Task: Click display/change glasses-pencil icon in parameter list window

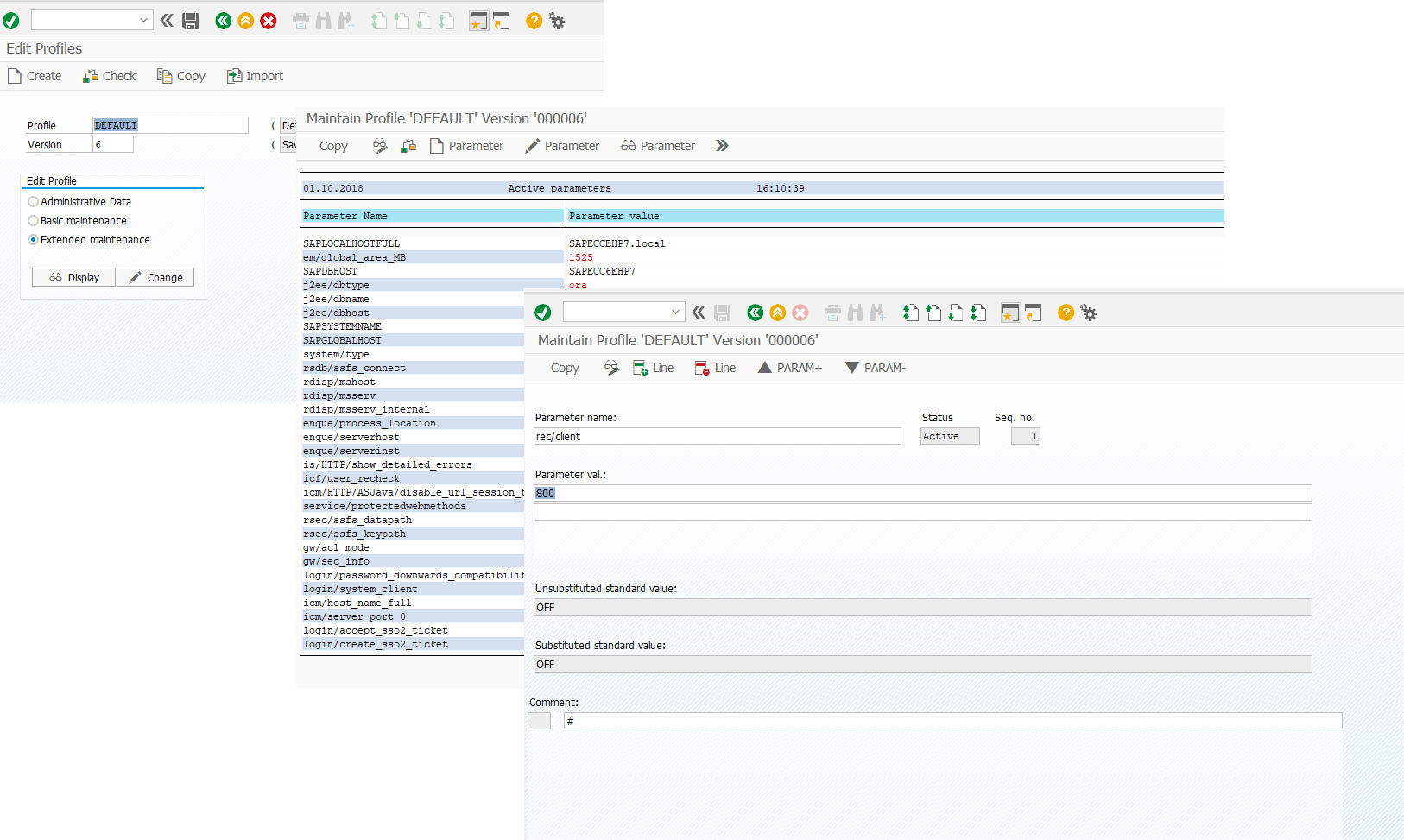Action: pos(380,146)
